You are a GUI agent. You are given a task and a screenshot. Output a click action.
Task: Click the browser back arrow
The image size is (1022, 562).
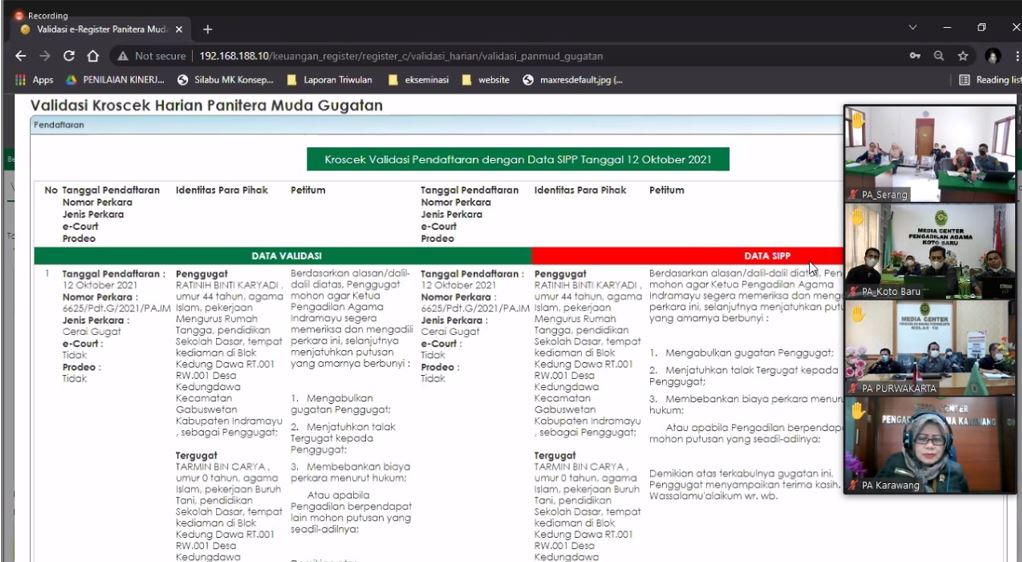[x=20, y=56]
